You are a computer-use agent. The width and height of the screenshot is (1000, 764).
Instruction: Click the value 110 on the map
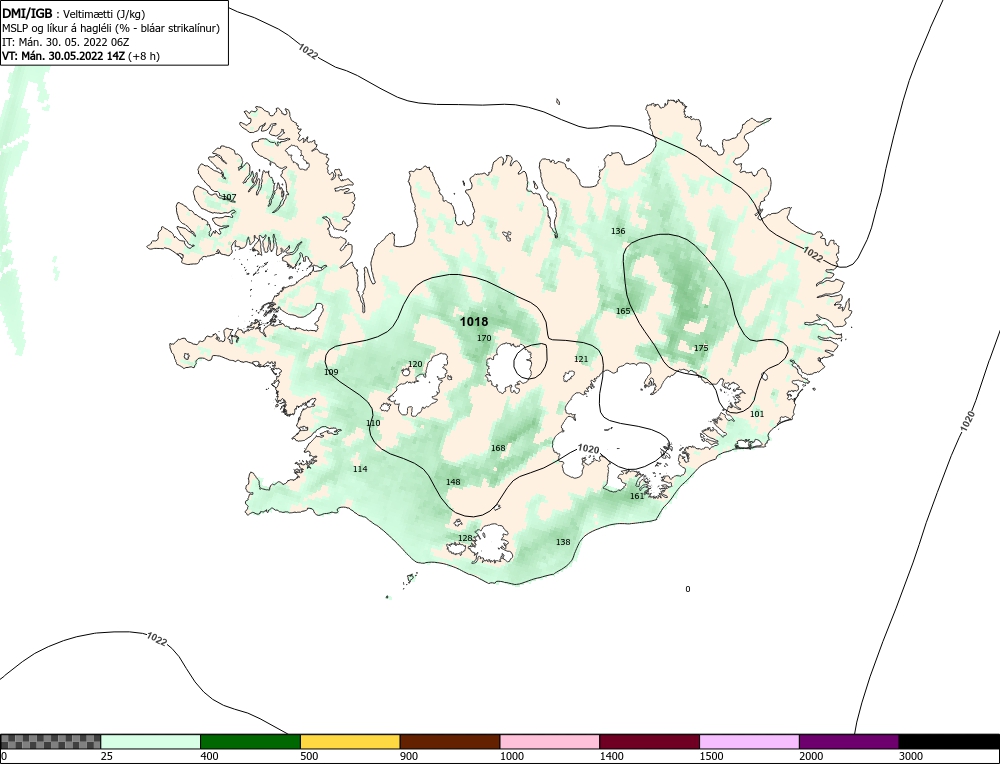click(373, 423)
